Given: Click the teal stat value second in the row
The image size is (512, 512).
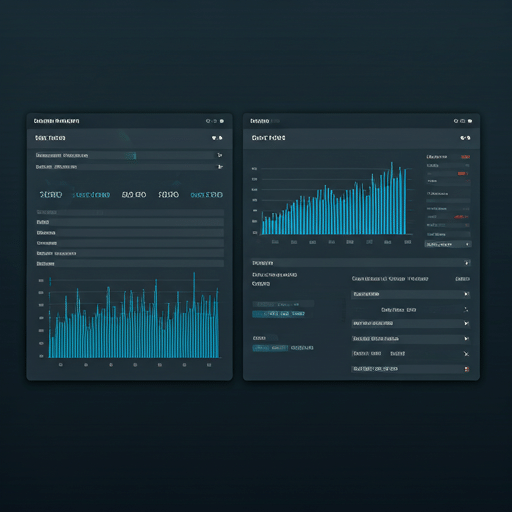Looking at the screenshot, I should point(91,195).
